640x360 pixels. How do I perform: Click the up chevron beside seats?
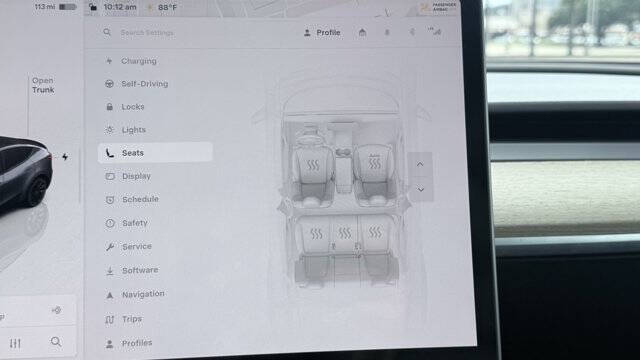420,164
